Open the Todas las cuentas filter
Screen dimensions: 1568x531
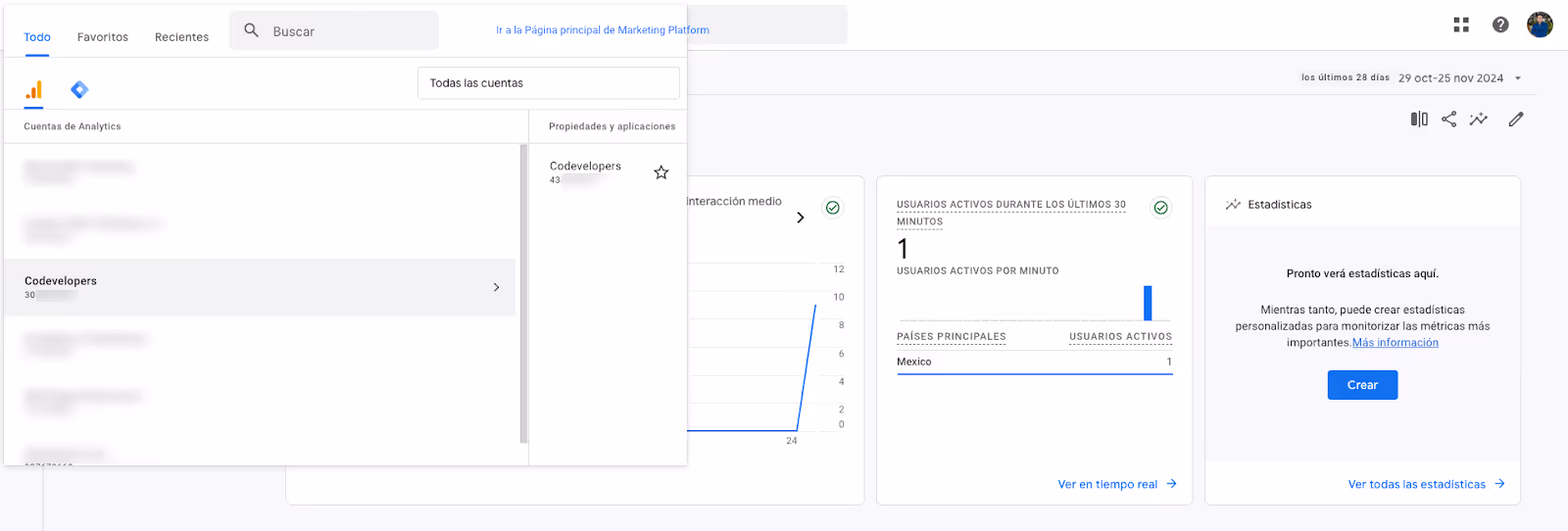pyautogui.click(x=549, y=83)
